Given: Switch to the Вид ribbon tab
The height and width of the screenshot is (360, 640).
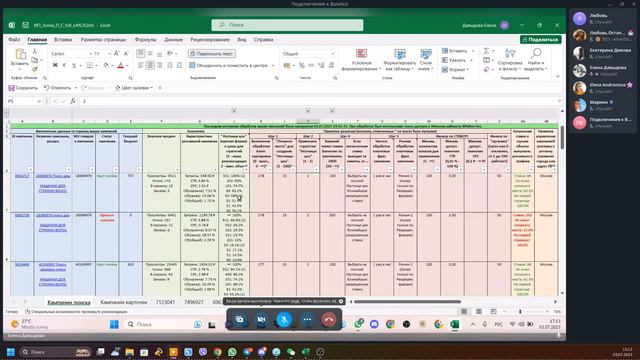Looking at the screenshot, I should [242, 40].
